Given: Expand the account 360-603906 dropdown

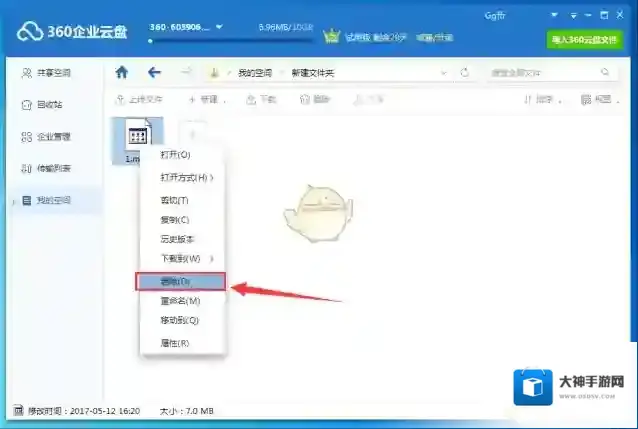Looking at the screenshot, I should (x=219, y=27).
